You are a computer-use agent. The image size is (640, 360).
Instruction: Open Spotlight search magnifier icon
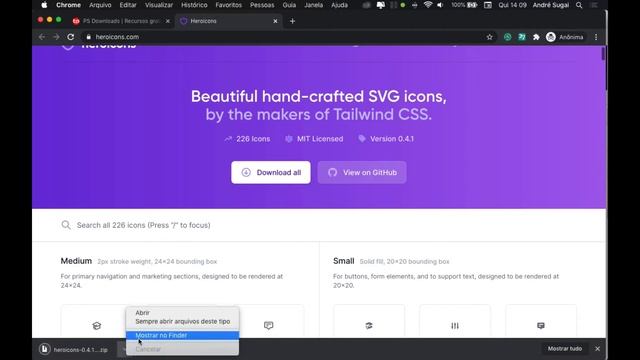(x=579, y=5)
